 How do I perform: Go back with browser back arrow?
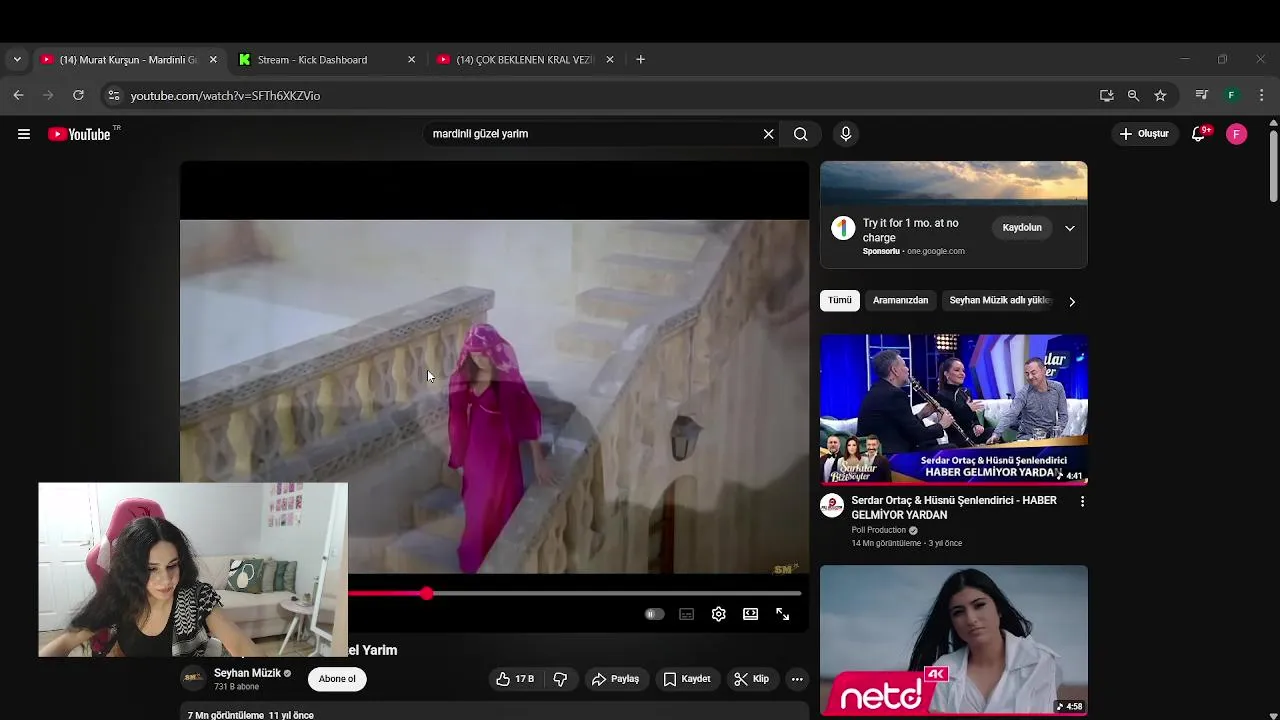point(18,95)
